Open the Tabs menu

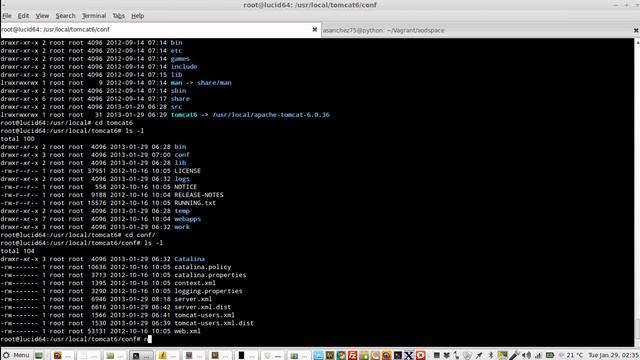118,16
